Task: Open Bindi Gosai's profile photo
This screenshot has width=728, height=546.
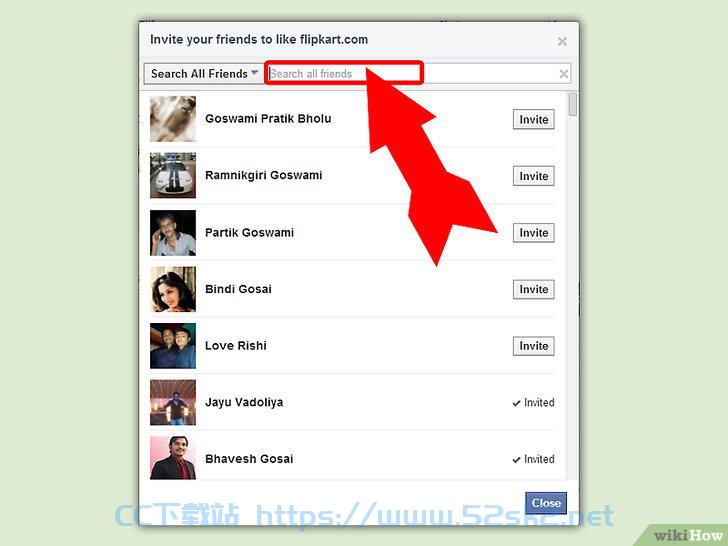Action: click(173, 289)
